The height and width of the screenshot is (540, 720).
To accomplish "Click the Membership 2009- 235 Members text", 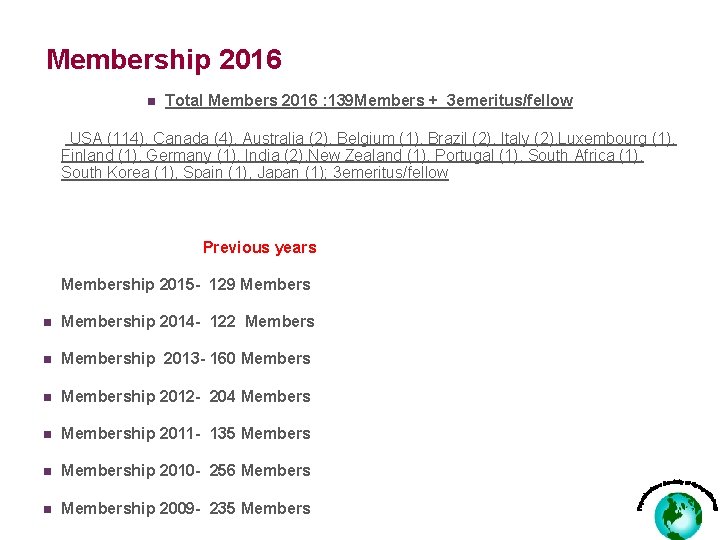I will (x=186, y=508).
